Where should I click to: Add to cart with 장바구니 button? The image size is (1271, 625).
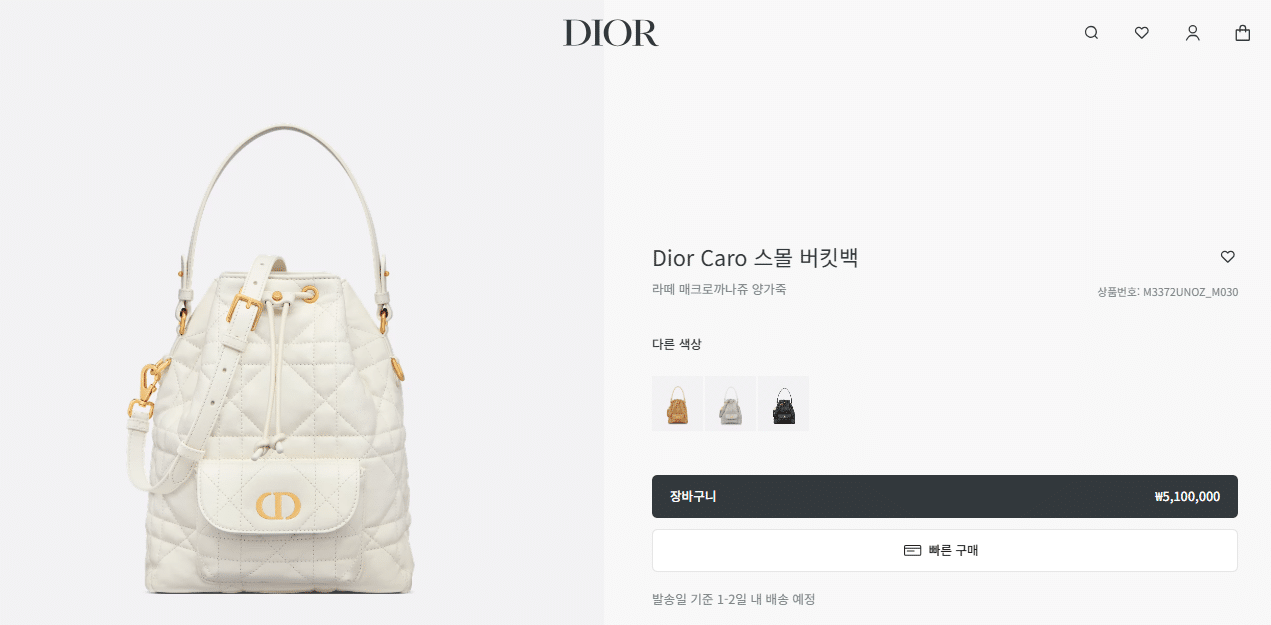pos(945,496)
